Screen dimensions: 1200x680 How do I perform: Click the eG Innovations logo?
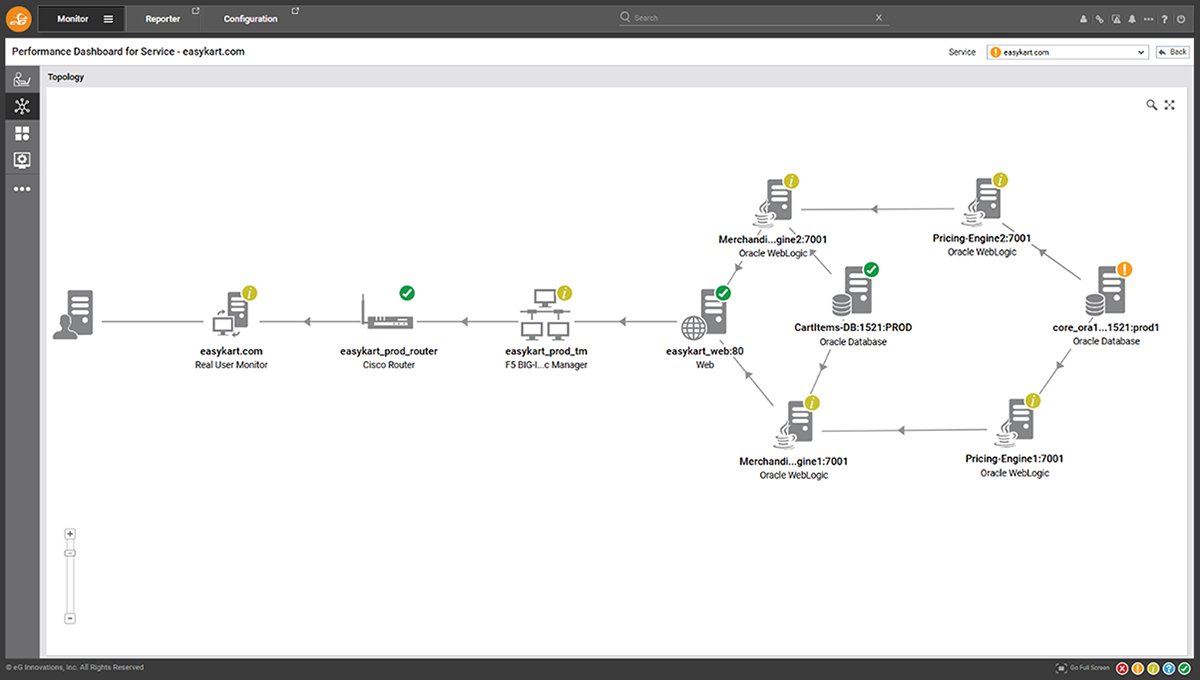20,18
